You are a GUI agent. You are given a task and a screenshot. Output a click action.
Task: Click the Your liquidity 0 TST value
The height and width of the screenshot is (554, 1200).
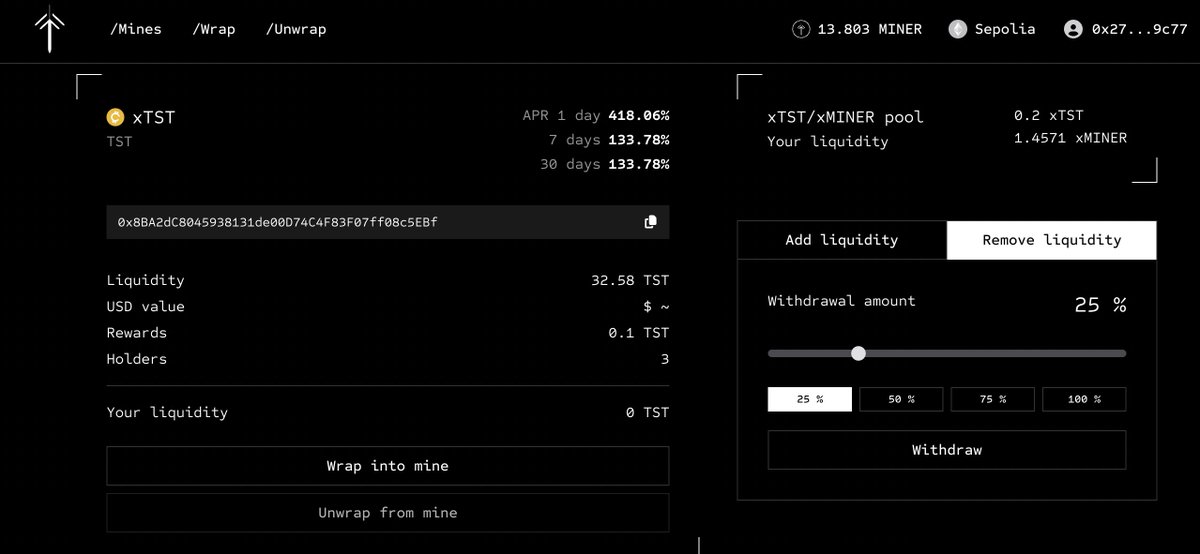(647, 412)
